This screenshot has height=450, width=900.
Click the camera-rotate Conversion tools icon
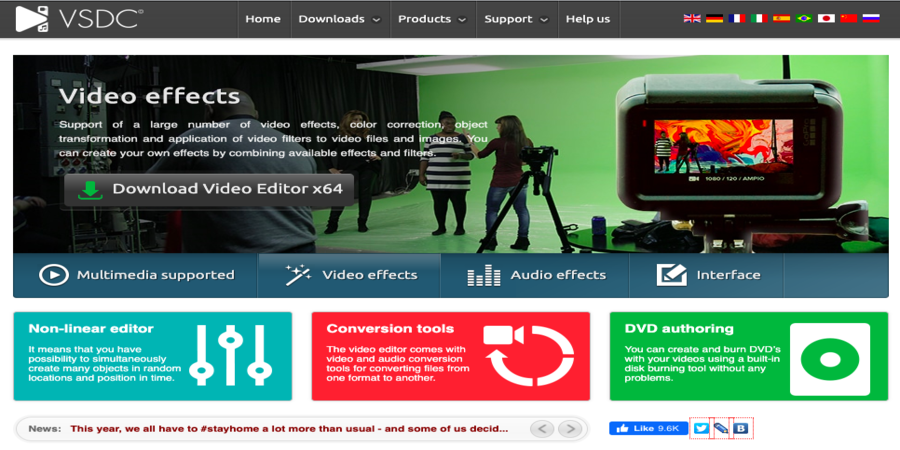[x=529, y=355]
